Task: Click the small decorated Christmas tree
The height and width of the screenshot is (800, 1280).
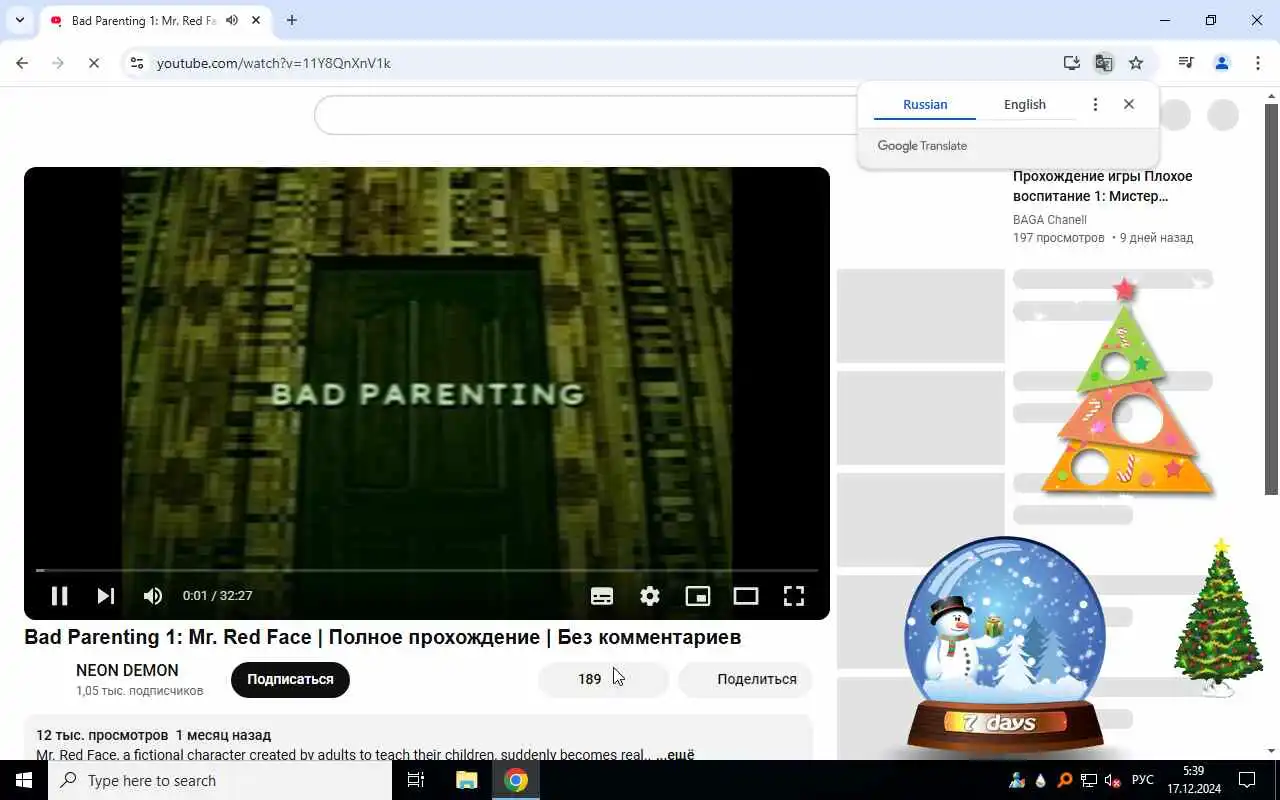Action: 1218,618
